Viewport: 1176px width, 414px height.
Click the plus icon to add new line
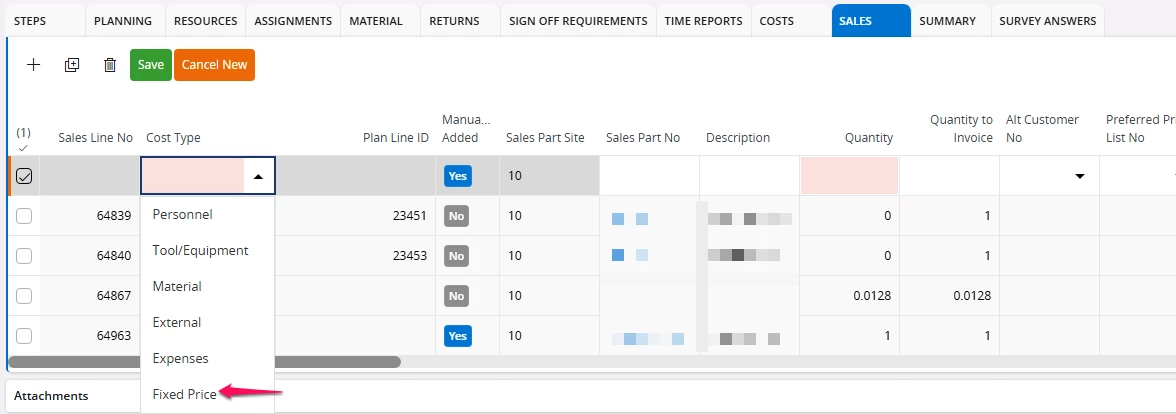(33, 65)
